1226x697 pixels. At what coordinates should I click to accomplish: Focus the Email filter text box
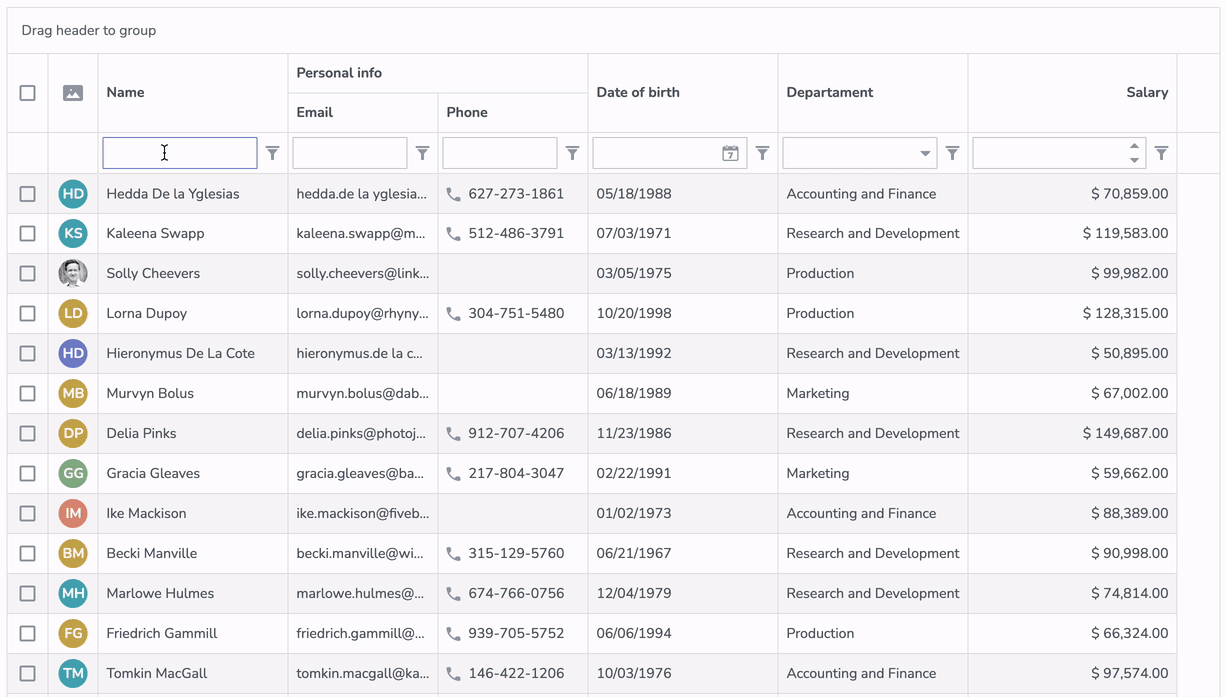click(x=350, y=153)
